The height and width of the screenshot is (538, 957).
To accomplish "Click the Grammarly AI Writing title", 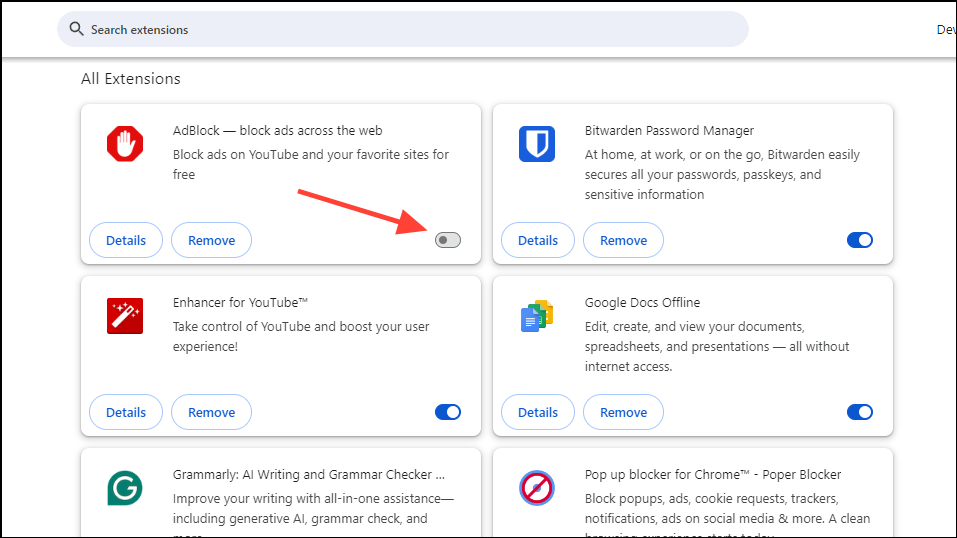I will point(308,474).
